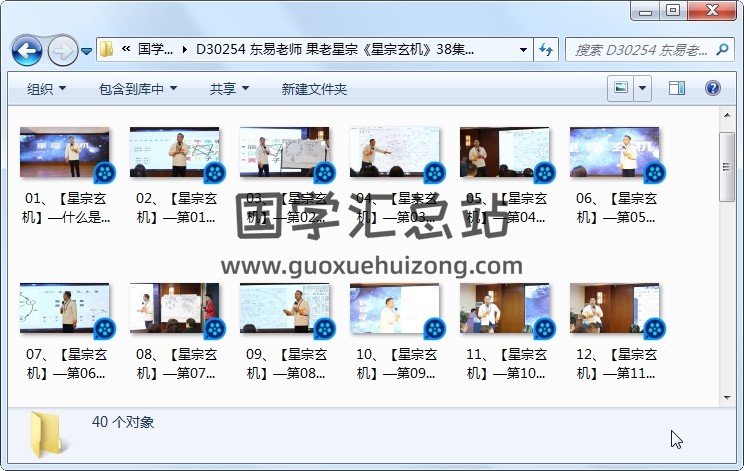744x471 pixels.
Task: Select video thumbnail 09、第08...
Action: click(286, 309)
